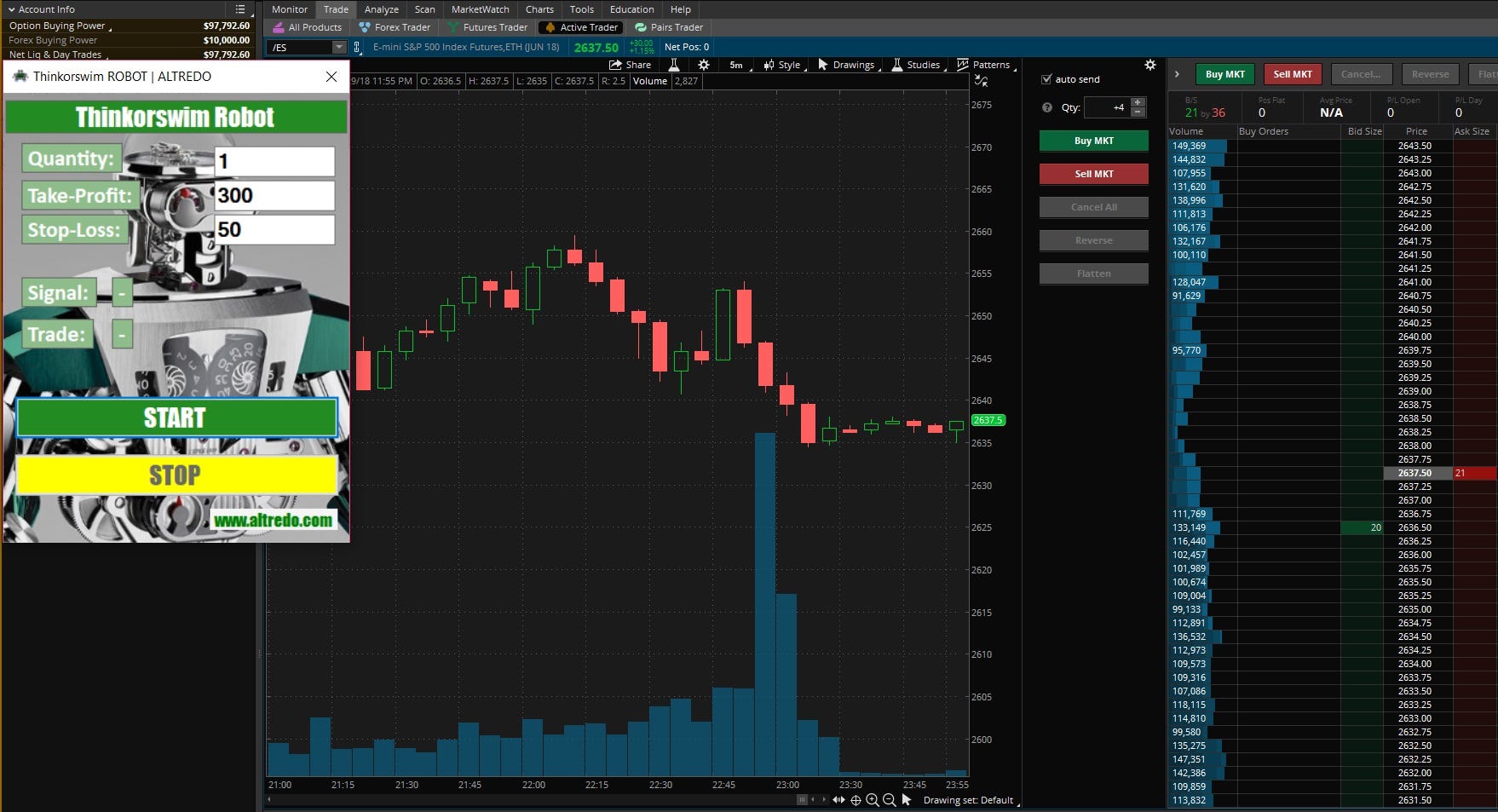Screen dimensions: 1498x812
Task: Click the Qty help question mark icon
Action: 1046,107
